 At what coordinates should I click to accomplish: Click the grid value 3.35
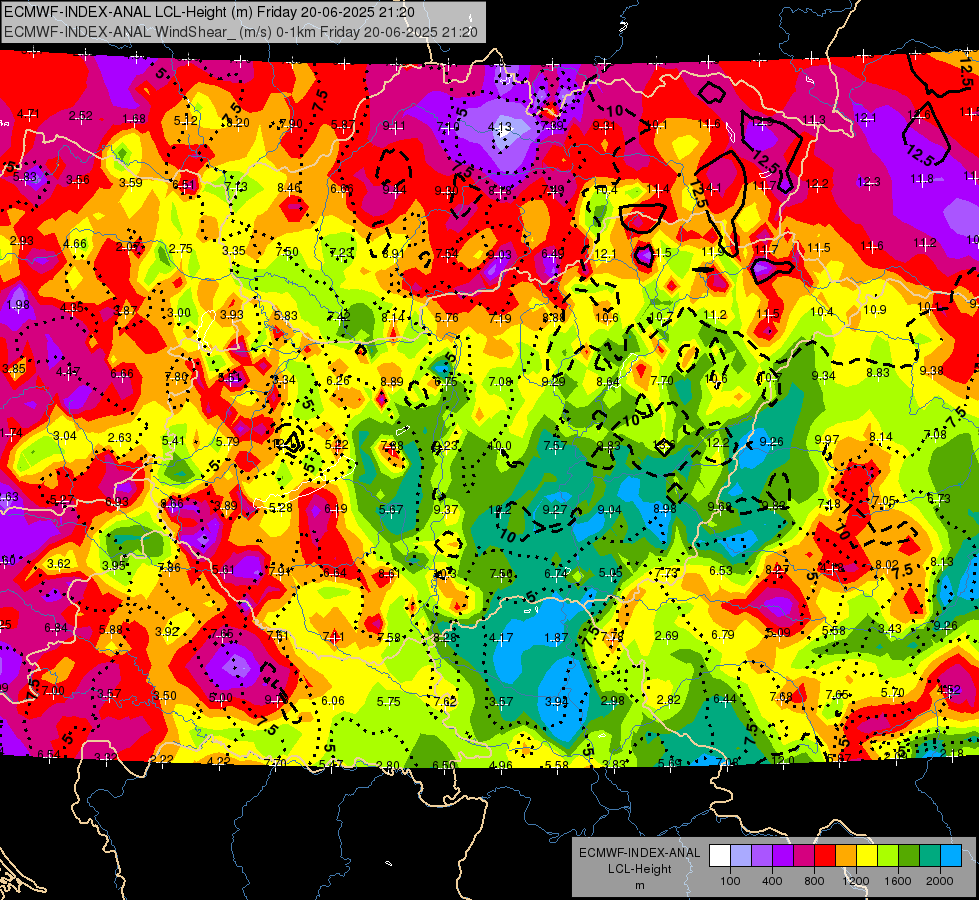click(x=234, y=250)
